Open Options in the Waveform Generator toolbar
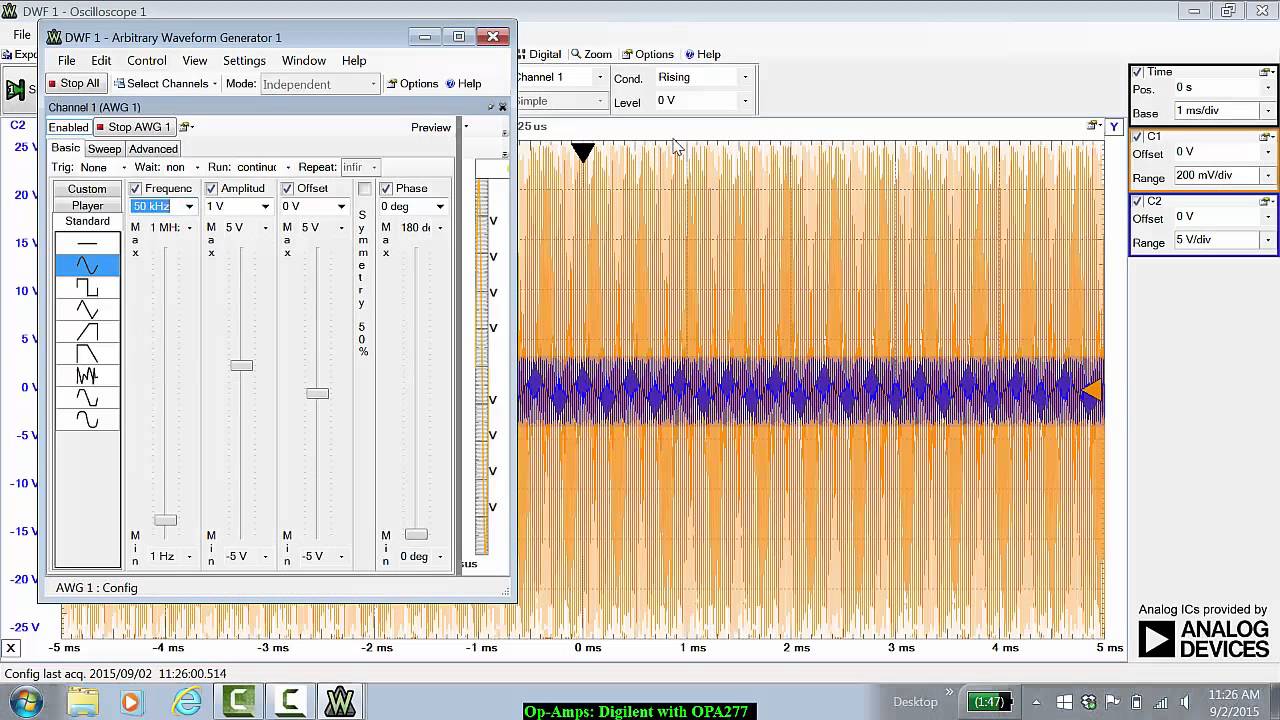This screenshot has width=1280, height=720. coord(412,84)
